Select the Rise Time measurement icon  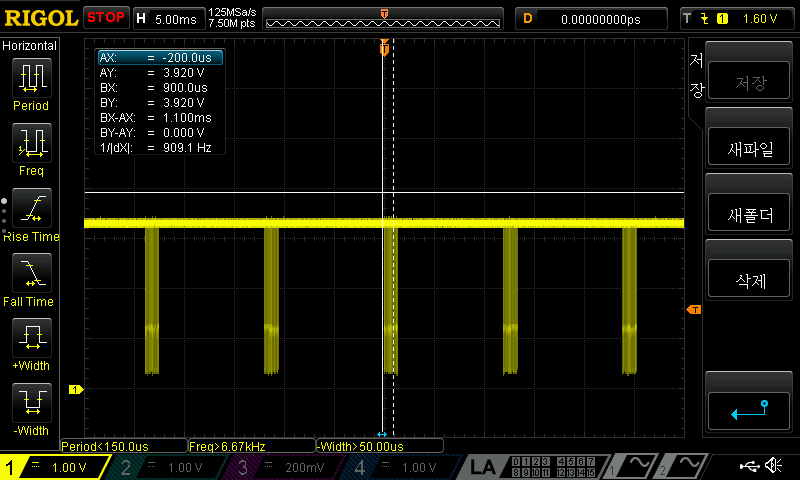[32, 208]
